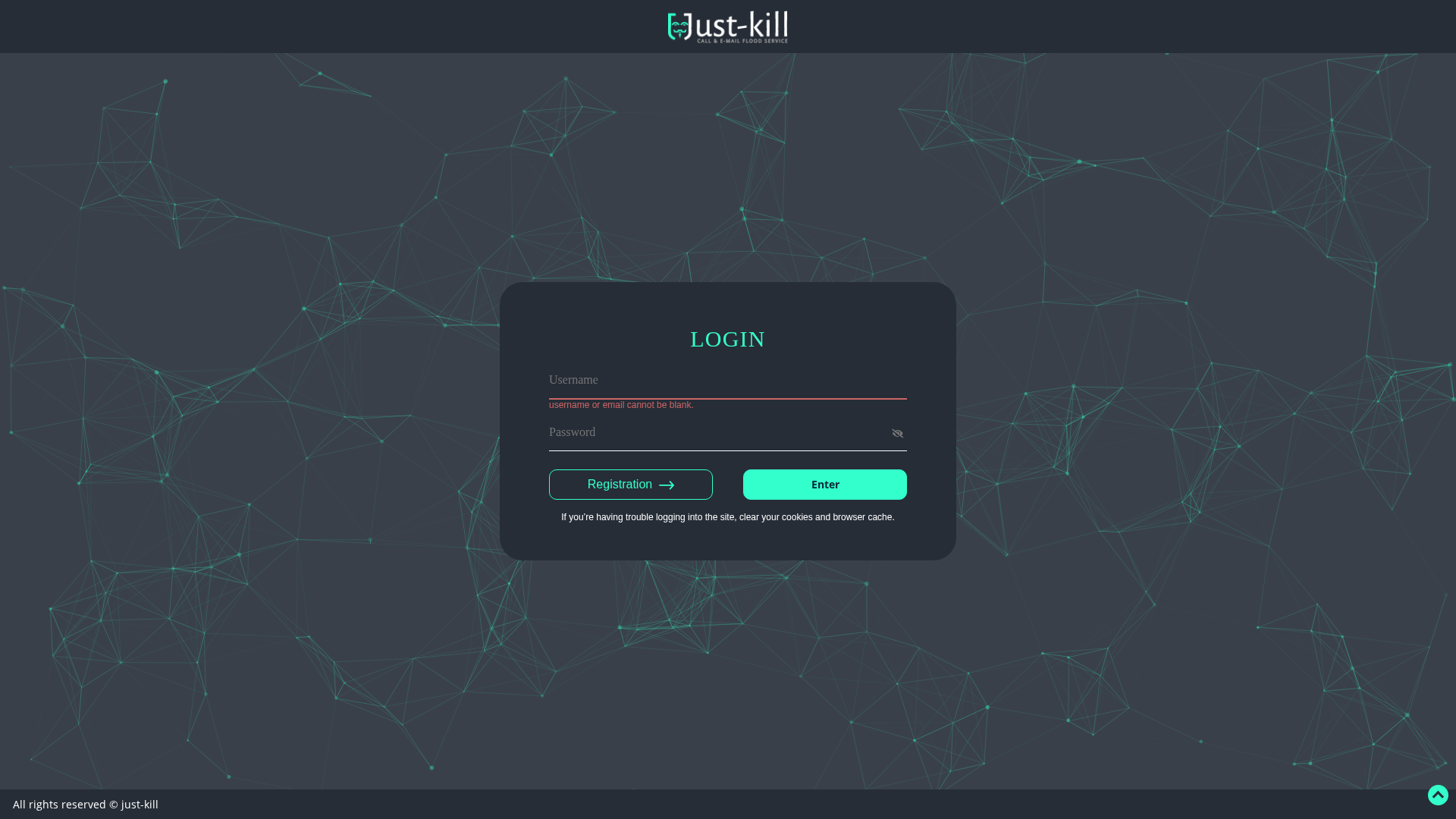Focus the Username input field
Screen dimensions: 1456x819
pos(727,381)
